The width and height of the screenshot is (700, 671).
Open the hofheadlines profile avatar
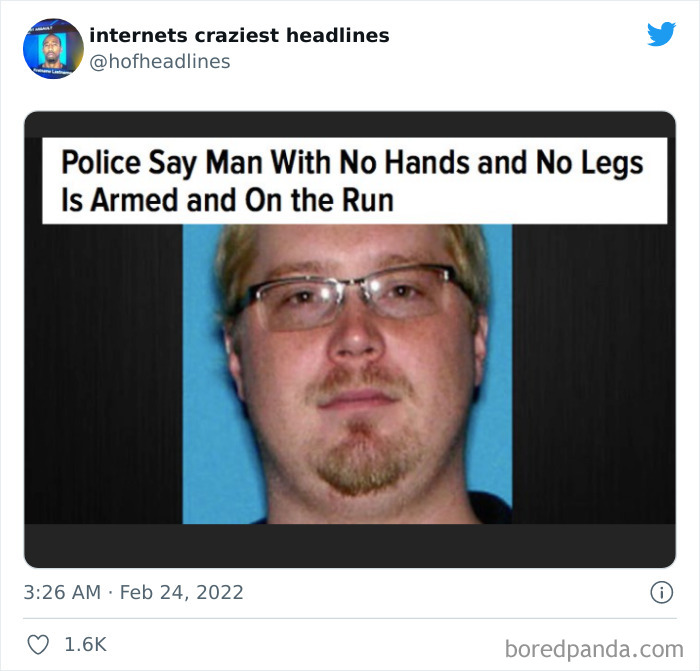[x=53, y=49]
